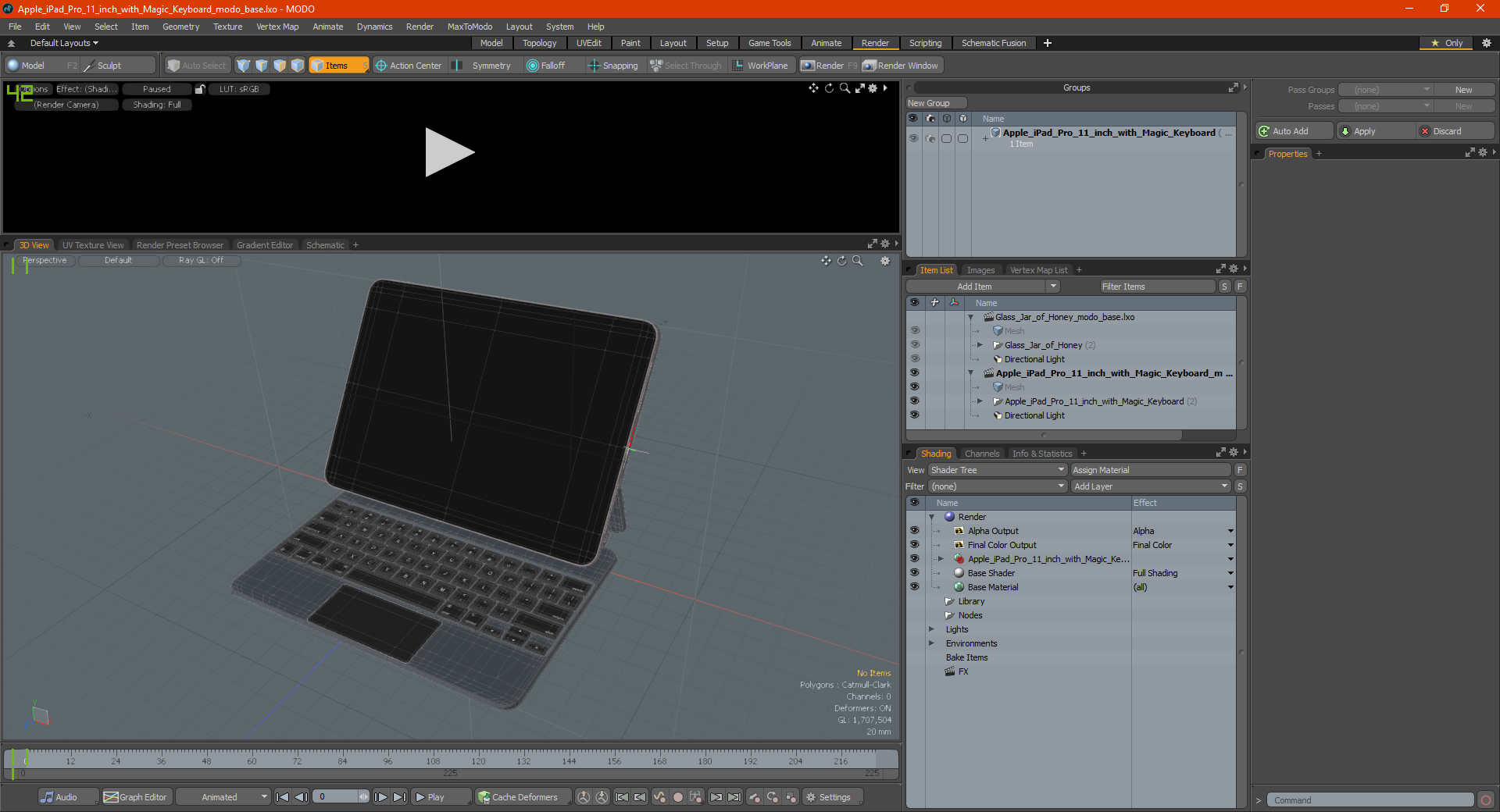This screenshot has height=812, width=1500.
Task: Hide the Glass_Jar_of_Honey item visibility
Action: [915, 344]
